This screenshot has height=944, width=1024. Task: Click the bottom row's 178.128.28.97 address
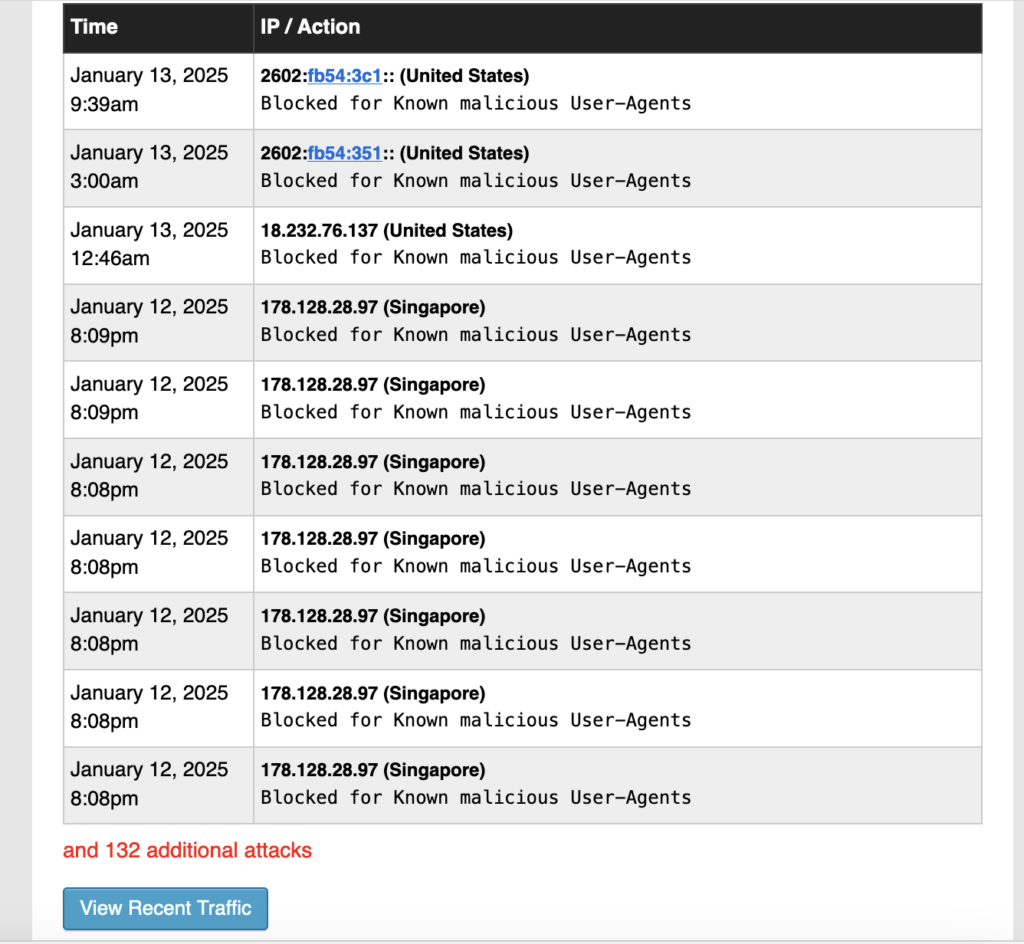point(319,770)
